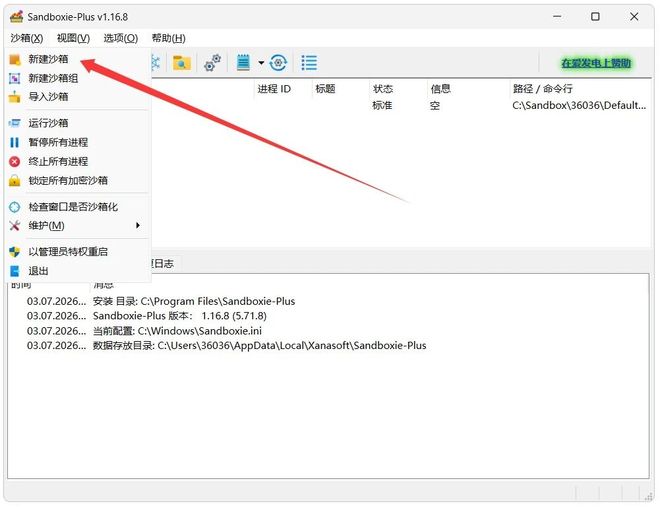The width and height of the screenshot is (660, 508).
Task: Expand the 维护(M) submenu arrow
Action: (138, 226)
